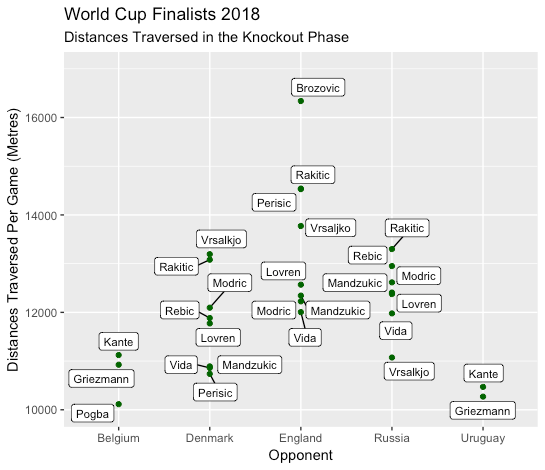Select the Rebic label in the Russia column
The image size is (545, 470).
click(368, 256)
